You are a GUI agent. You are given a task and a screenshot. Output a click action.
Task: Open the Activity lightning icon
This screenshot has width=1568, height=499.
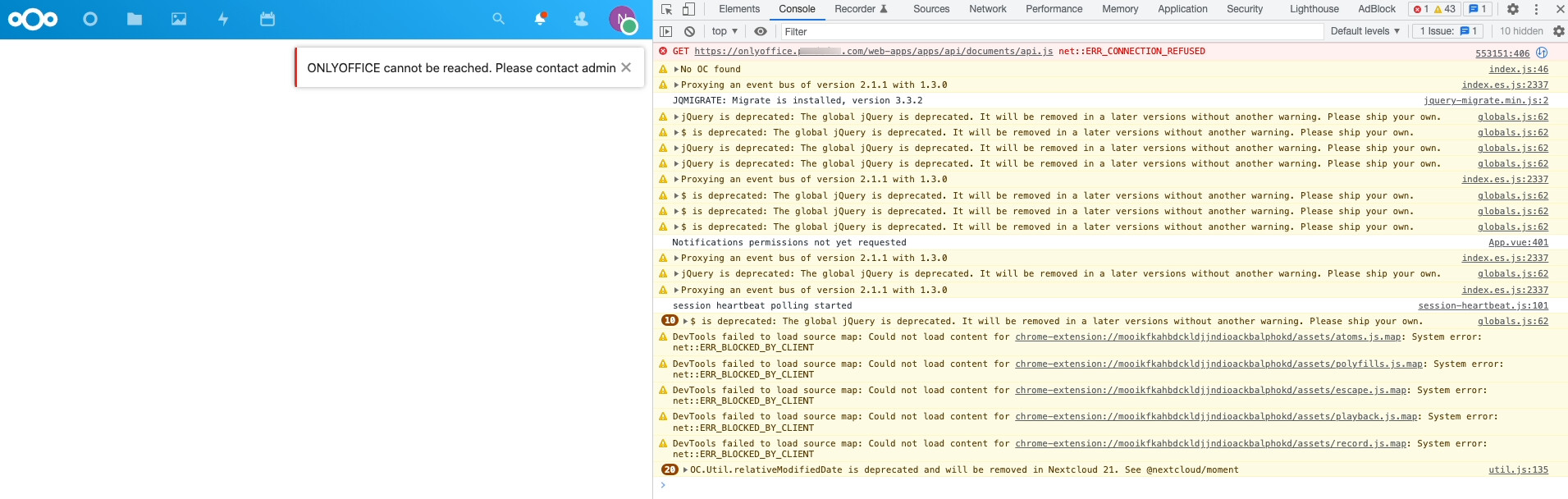click(223, 19)
